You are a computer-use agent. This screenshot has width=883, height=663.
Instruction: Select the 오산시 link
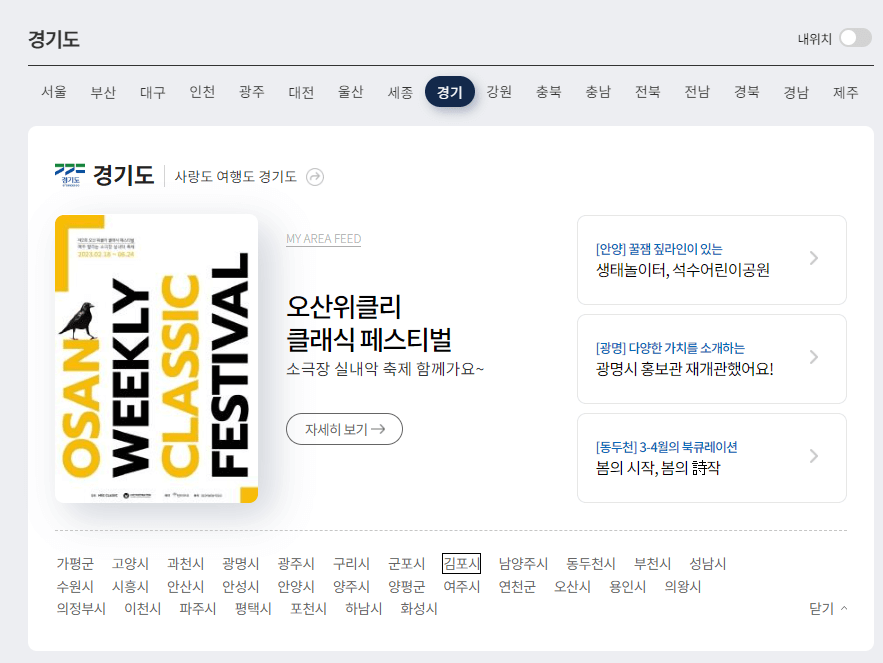click(x=571, y=589)
